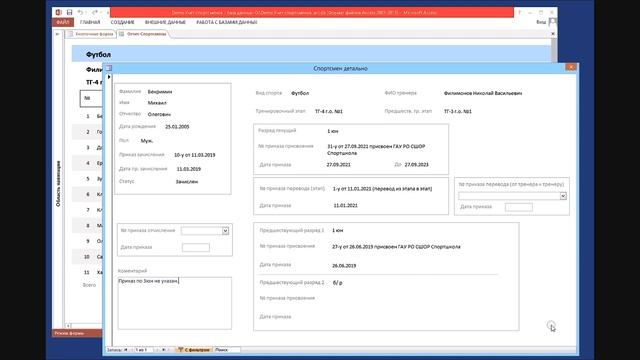Click the Вид спорта value Футбол

[300, 93]
